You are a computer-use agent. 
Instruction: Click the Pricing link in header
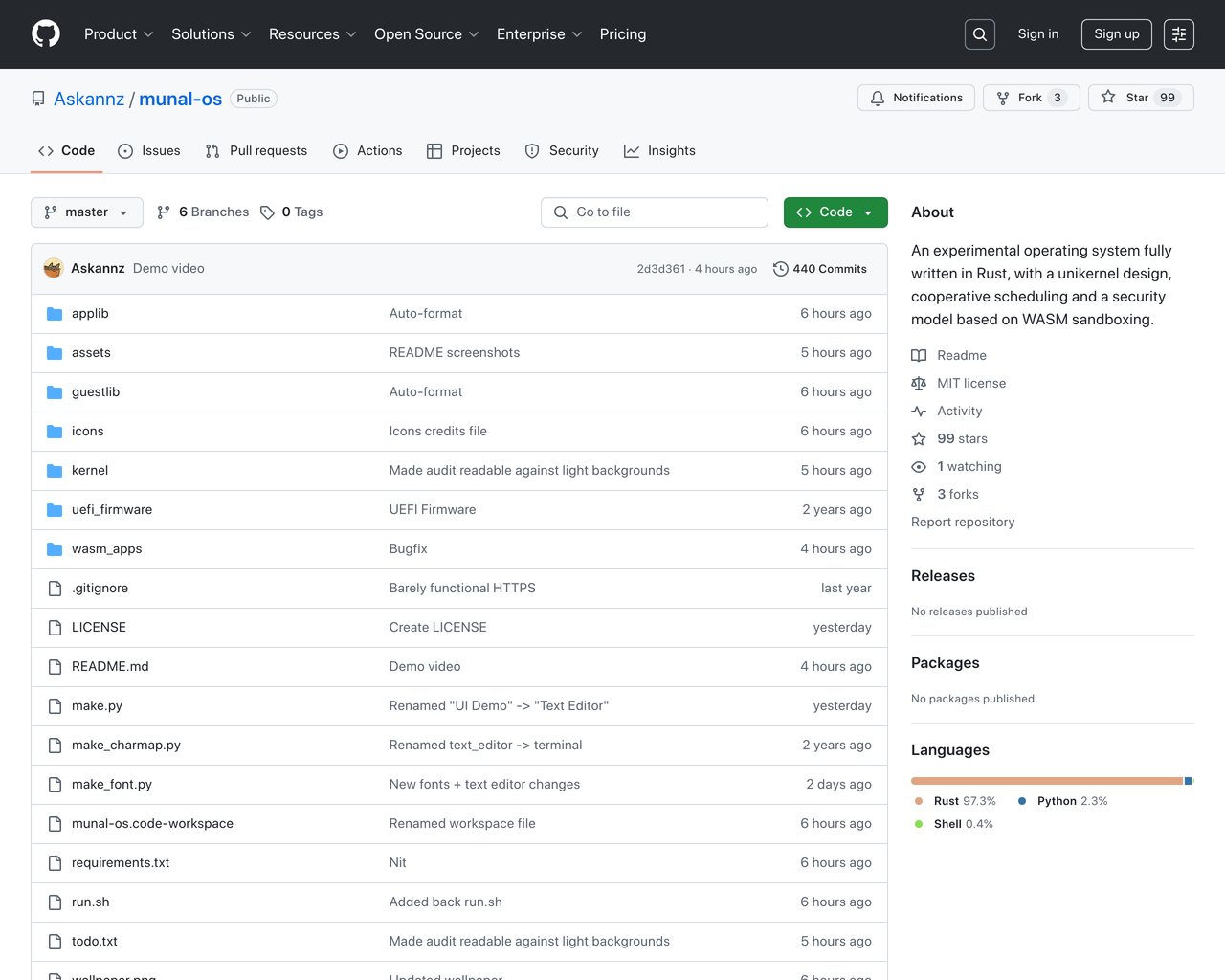pos(623,34)
